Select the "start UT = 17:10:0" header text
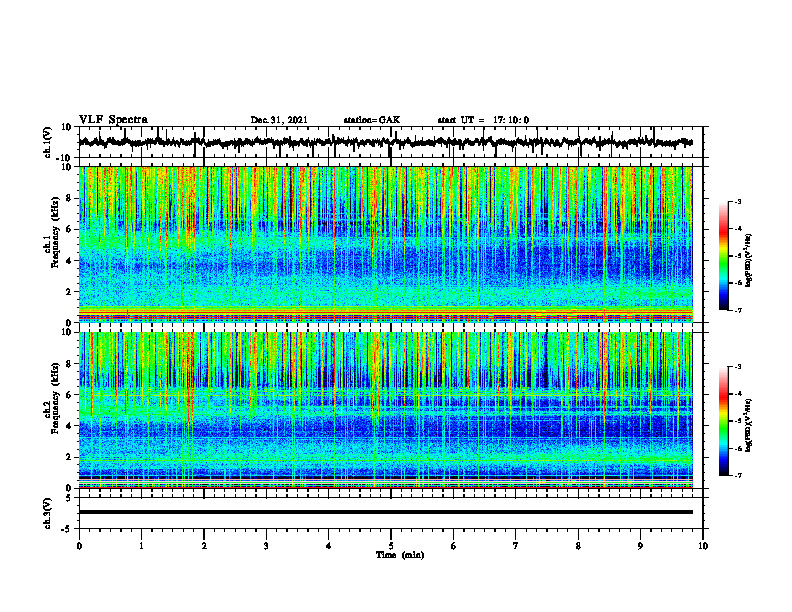Viewport: 792px width, 612px height. (x=483, y=120)
